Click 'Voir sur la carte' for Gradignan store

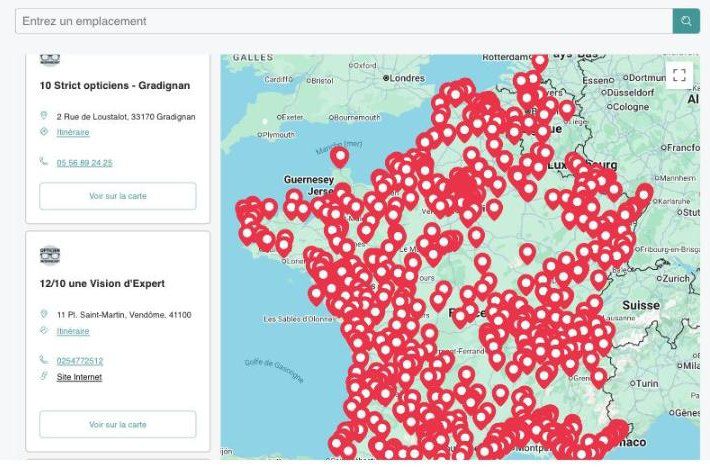pyautogui.click(x=118, y=196)
